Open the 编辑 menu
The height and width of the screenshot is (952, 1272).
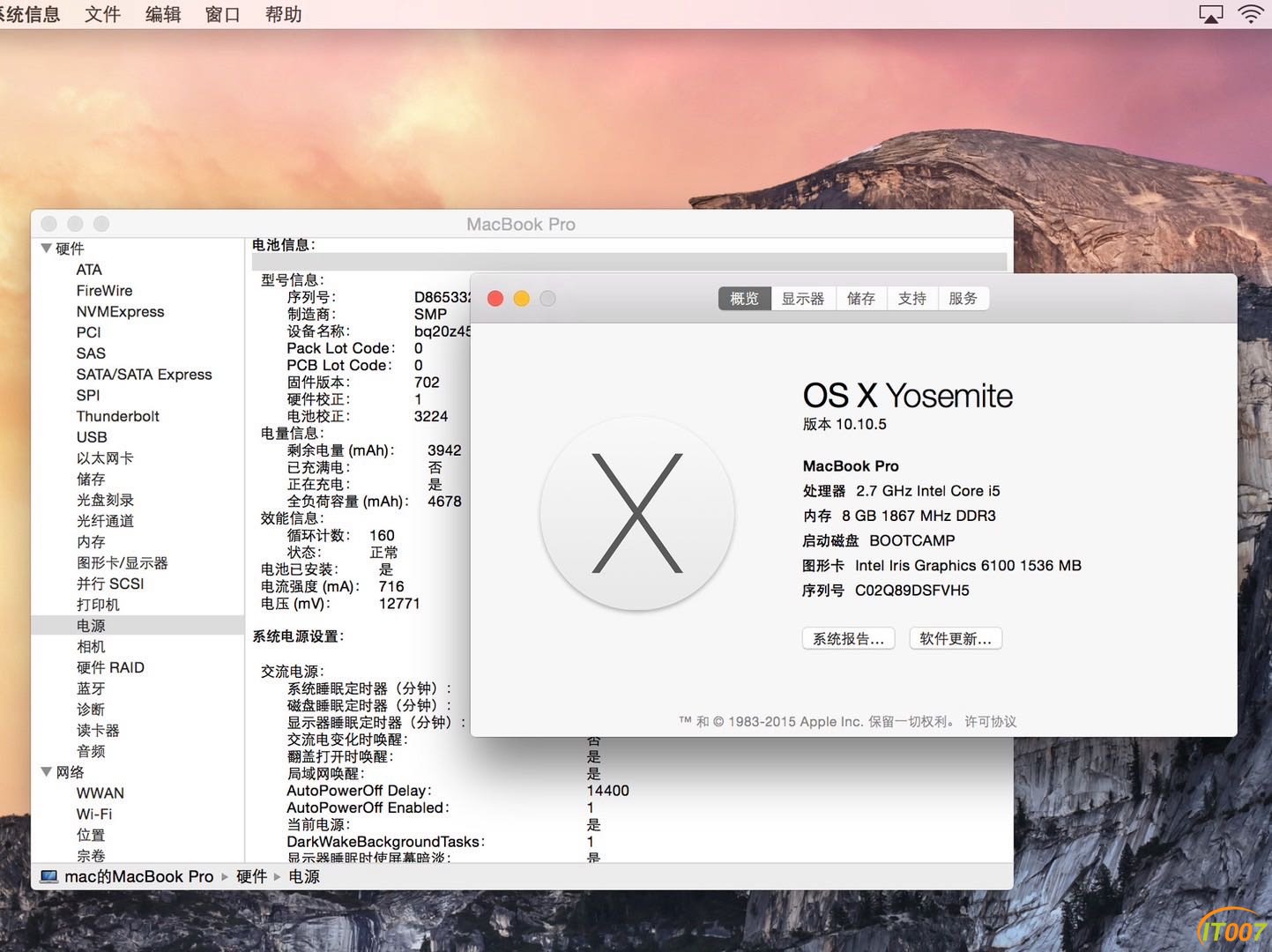pos(163,14)
